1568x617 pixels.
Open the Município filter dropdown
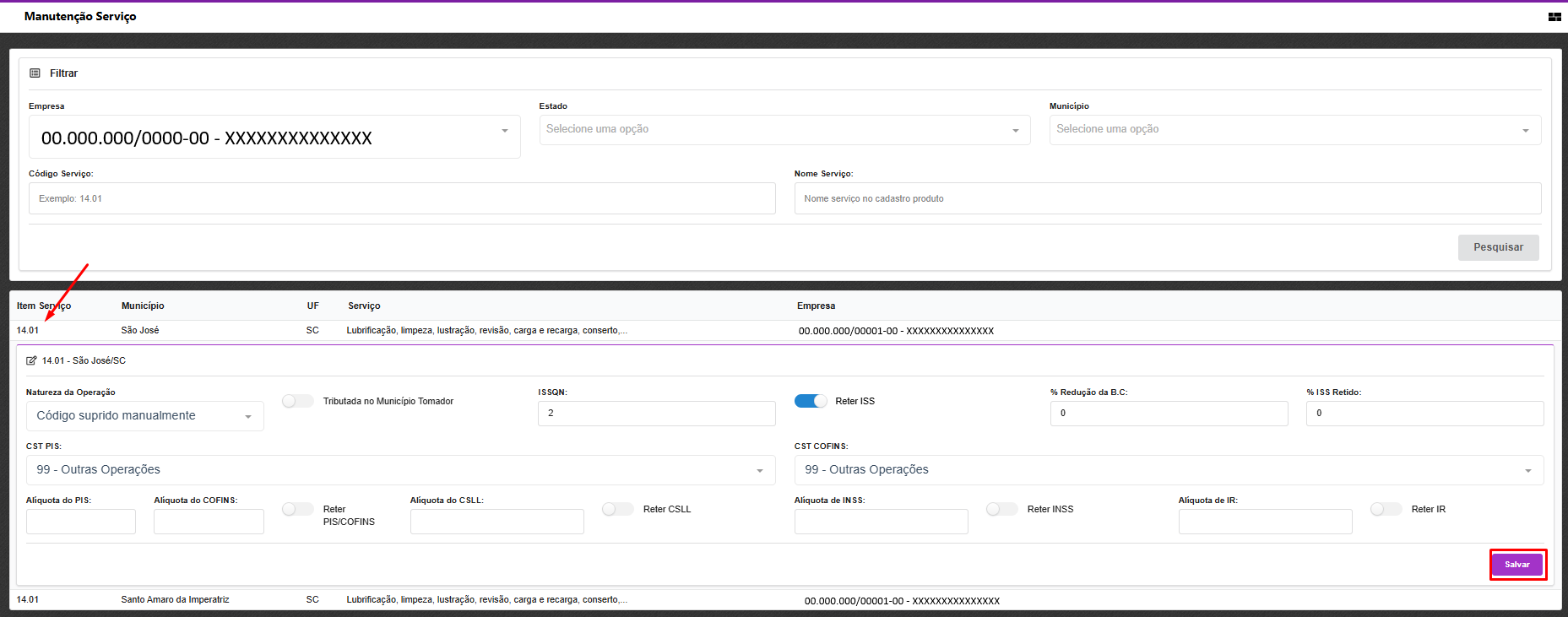pyautogui.click(x=1294, y=130)
